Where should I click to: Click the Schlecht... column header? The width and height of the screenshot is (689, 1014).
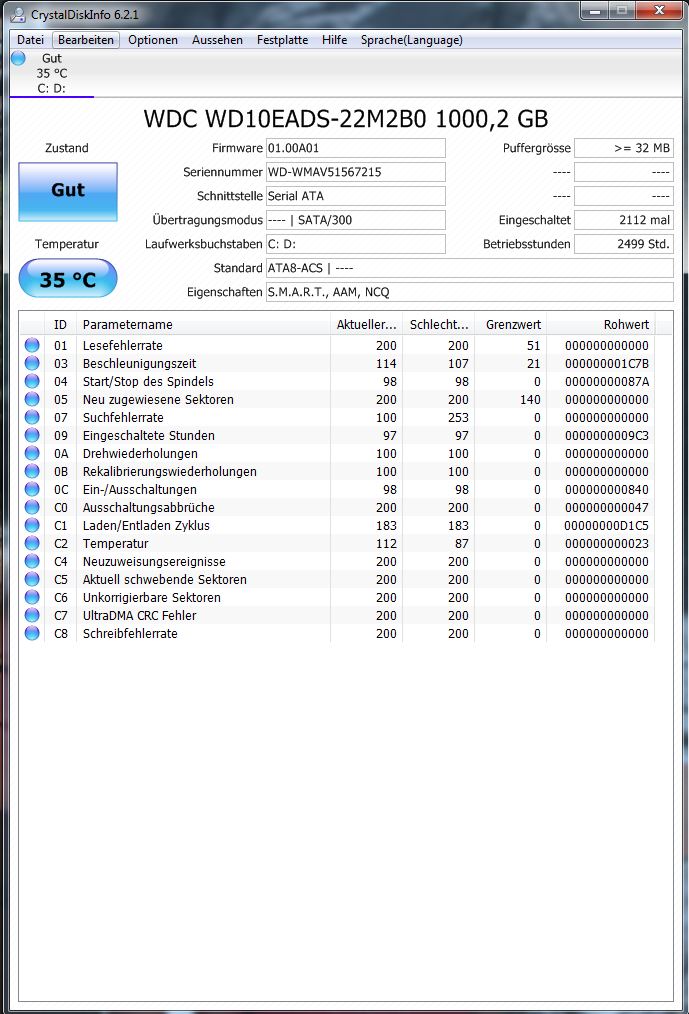[439, 325]
